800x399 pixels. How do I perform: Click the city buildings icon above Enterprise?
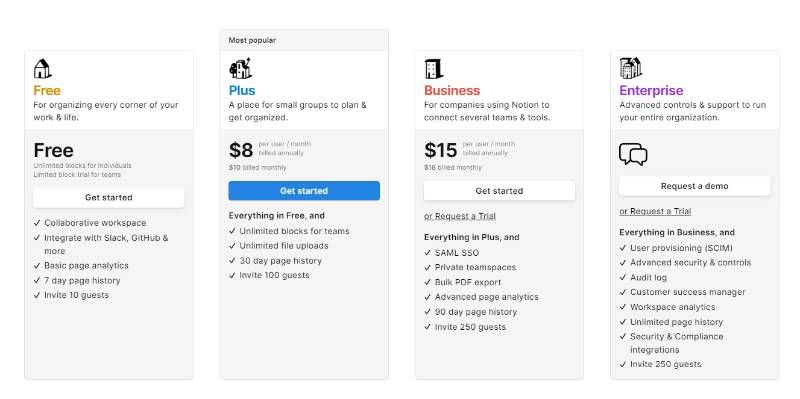(x=631, y=68)
